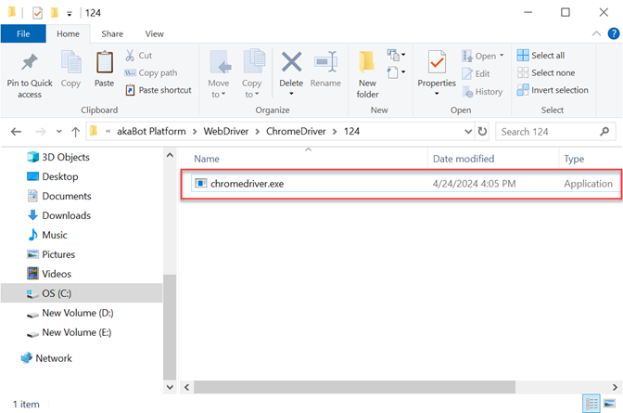The image size is (623, 413).
Task: Expand the Properties dropdown arrow
Action: [437, 94]
